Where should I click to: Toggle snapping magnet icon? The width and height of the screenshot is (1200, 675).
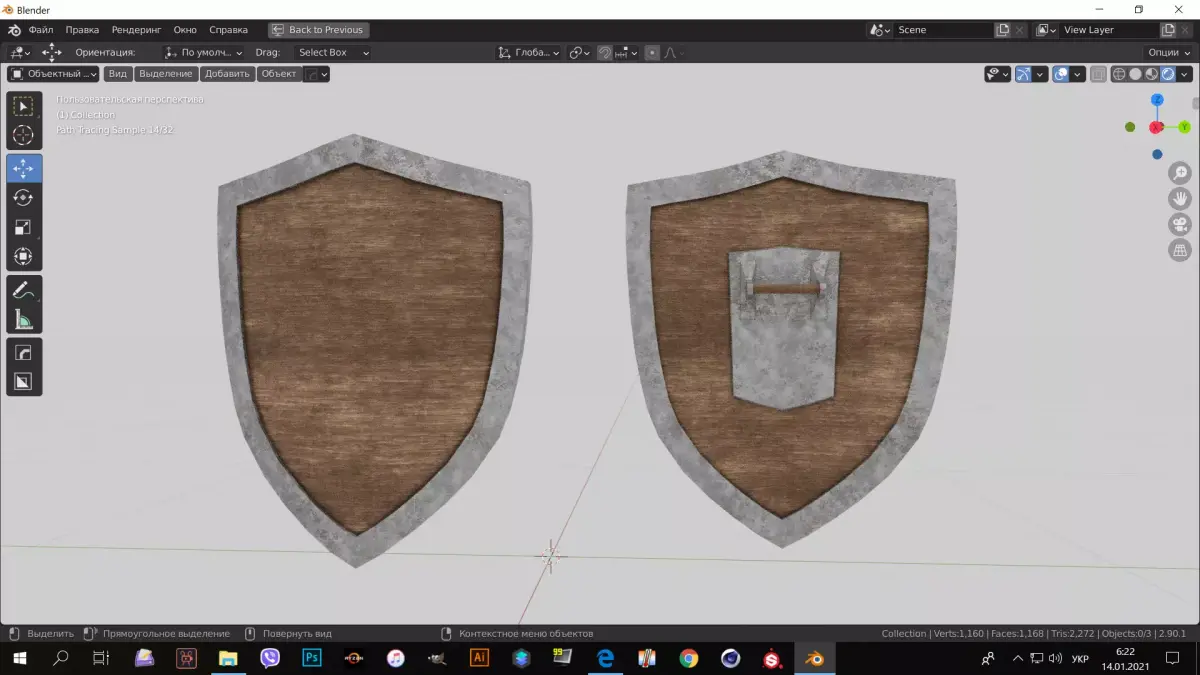point(605,52)
